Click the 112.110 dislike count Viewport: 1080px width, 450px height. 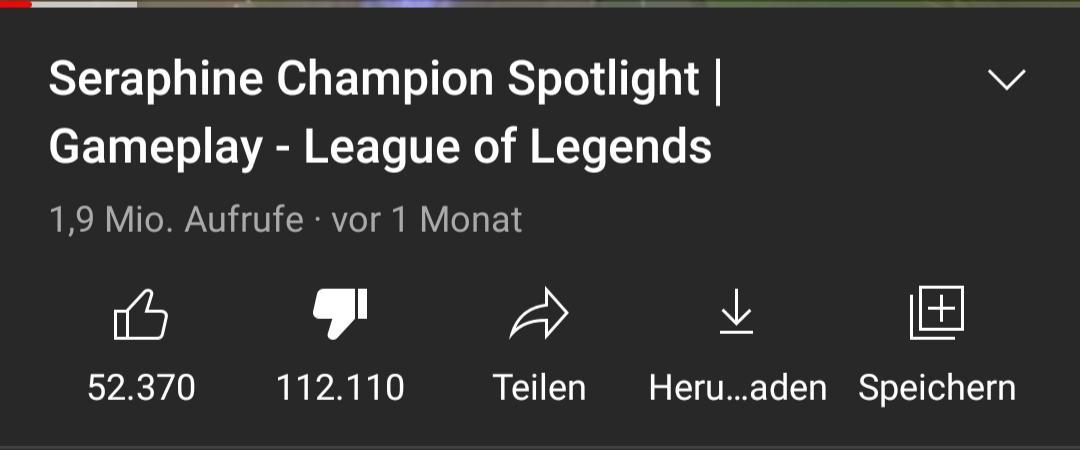[x=340, y=388]
